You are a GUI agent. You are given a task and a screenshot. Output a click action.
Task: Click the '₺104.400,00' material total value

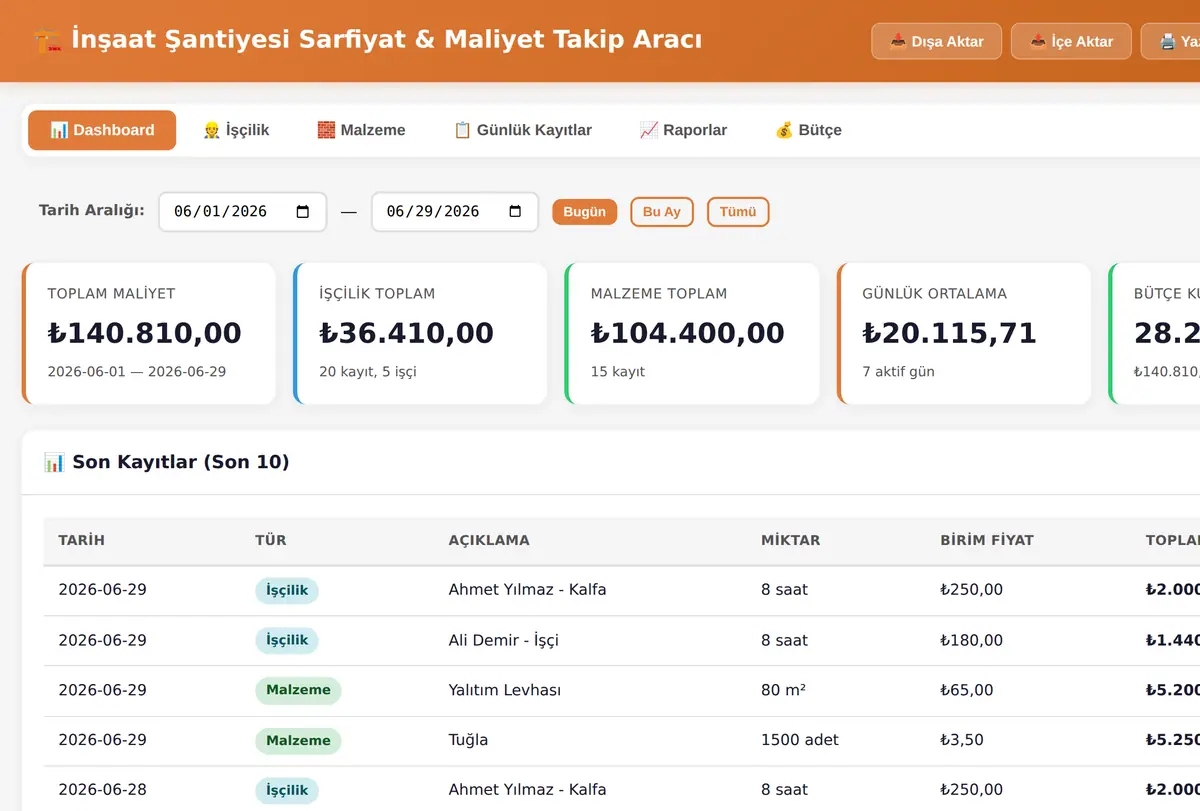coord(688,333)
